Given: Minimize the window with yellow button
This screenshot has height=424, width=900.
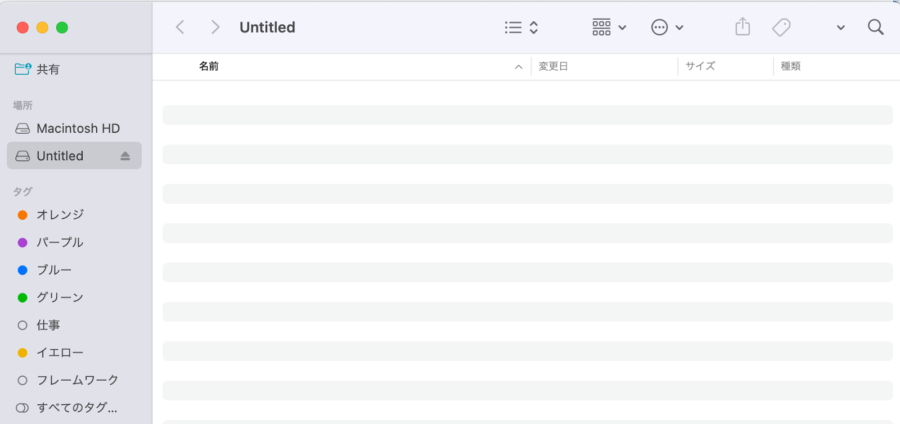Looking at the screenshot, I should coord(42,27).
